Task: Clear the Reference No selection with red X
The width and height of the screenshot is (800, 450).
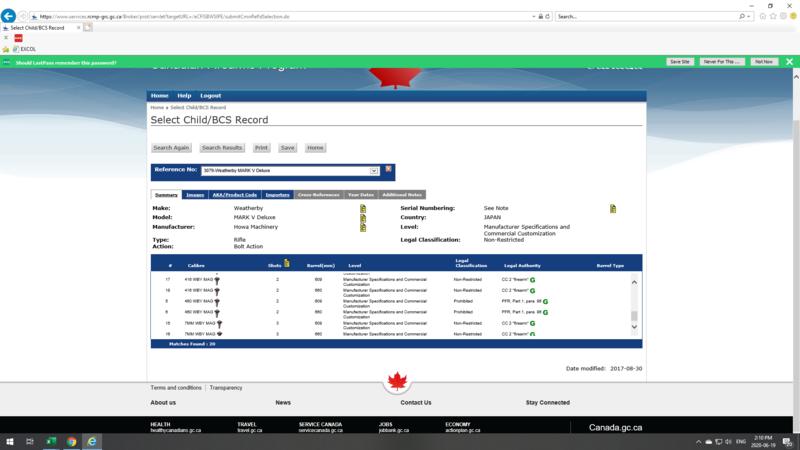Action: (x=388, y=169)
